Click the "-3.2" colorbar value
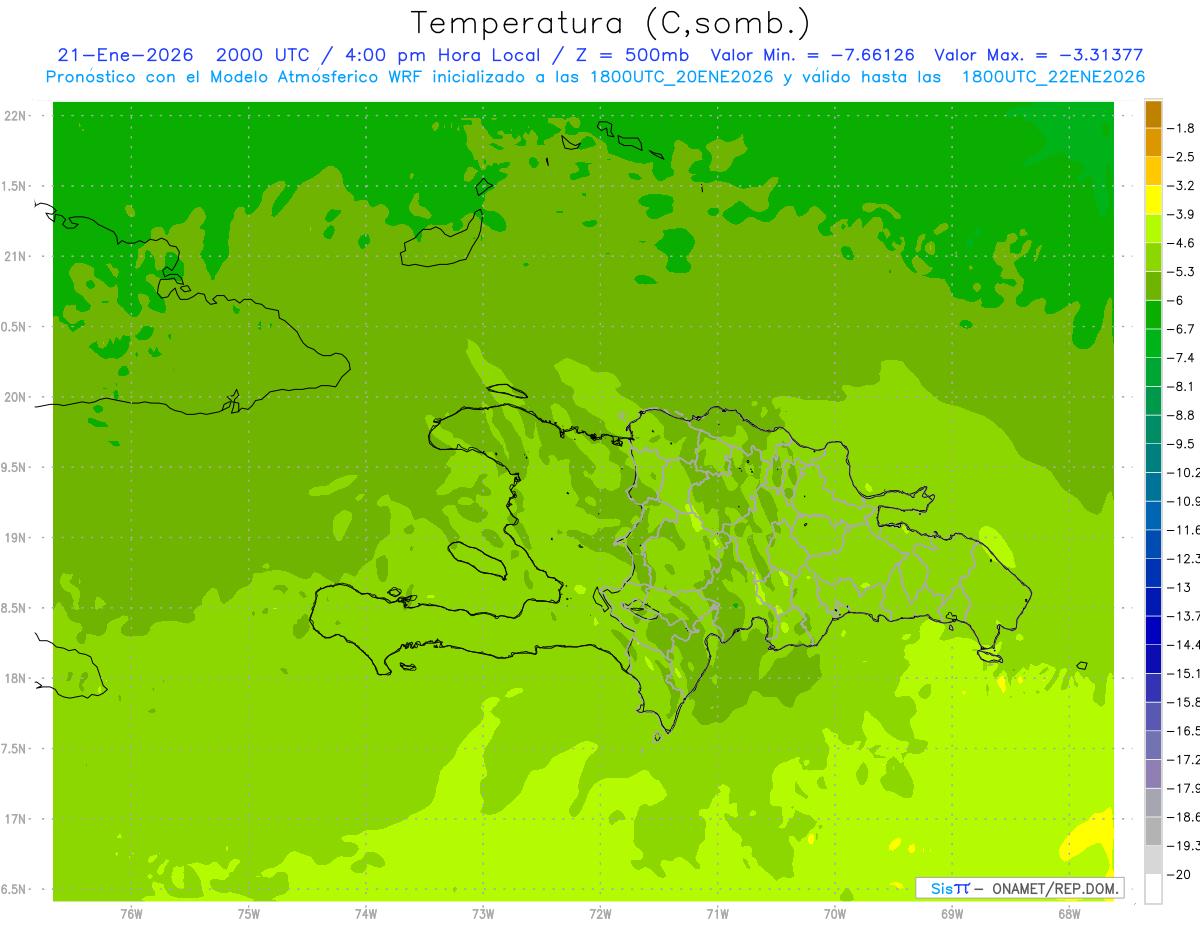Screen dimensions: 1200x927 1182,185
